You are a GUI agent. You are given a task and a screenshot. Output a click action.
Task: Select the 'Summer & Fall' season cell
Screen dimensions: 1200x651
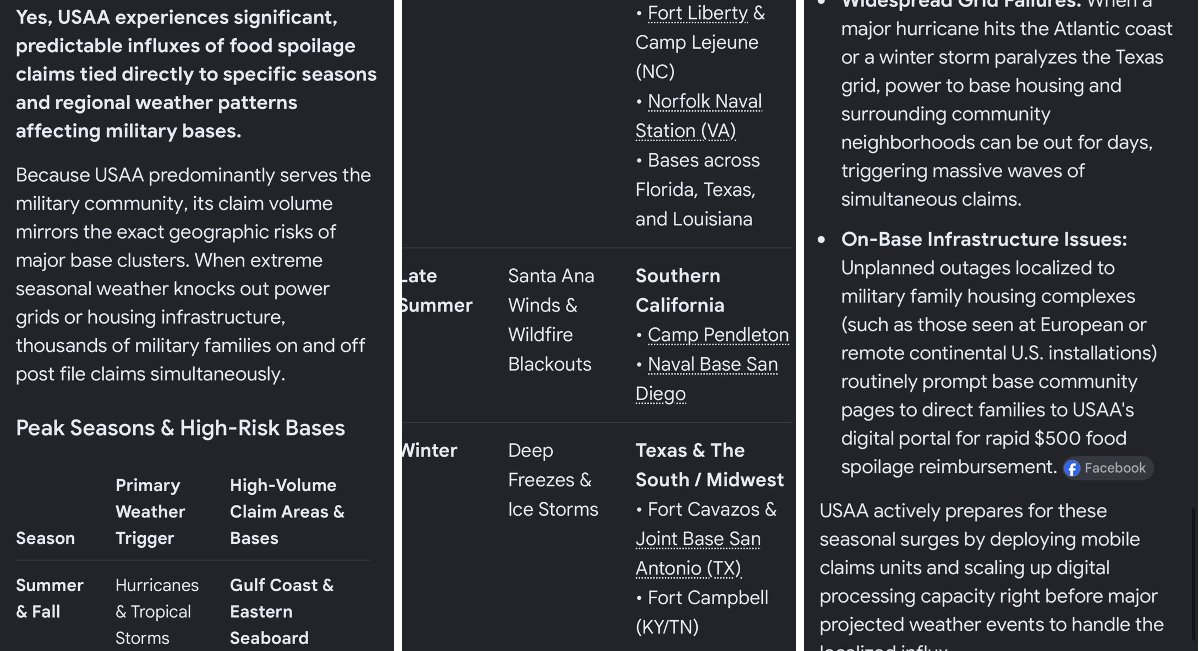point(50,598)
